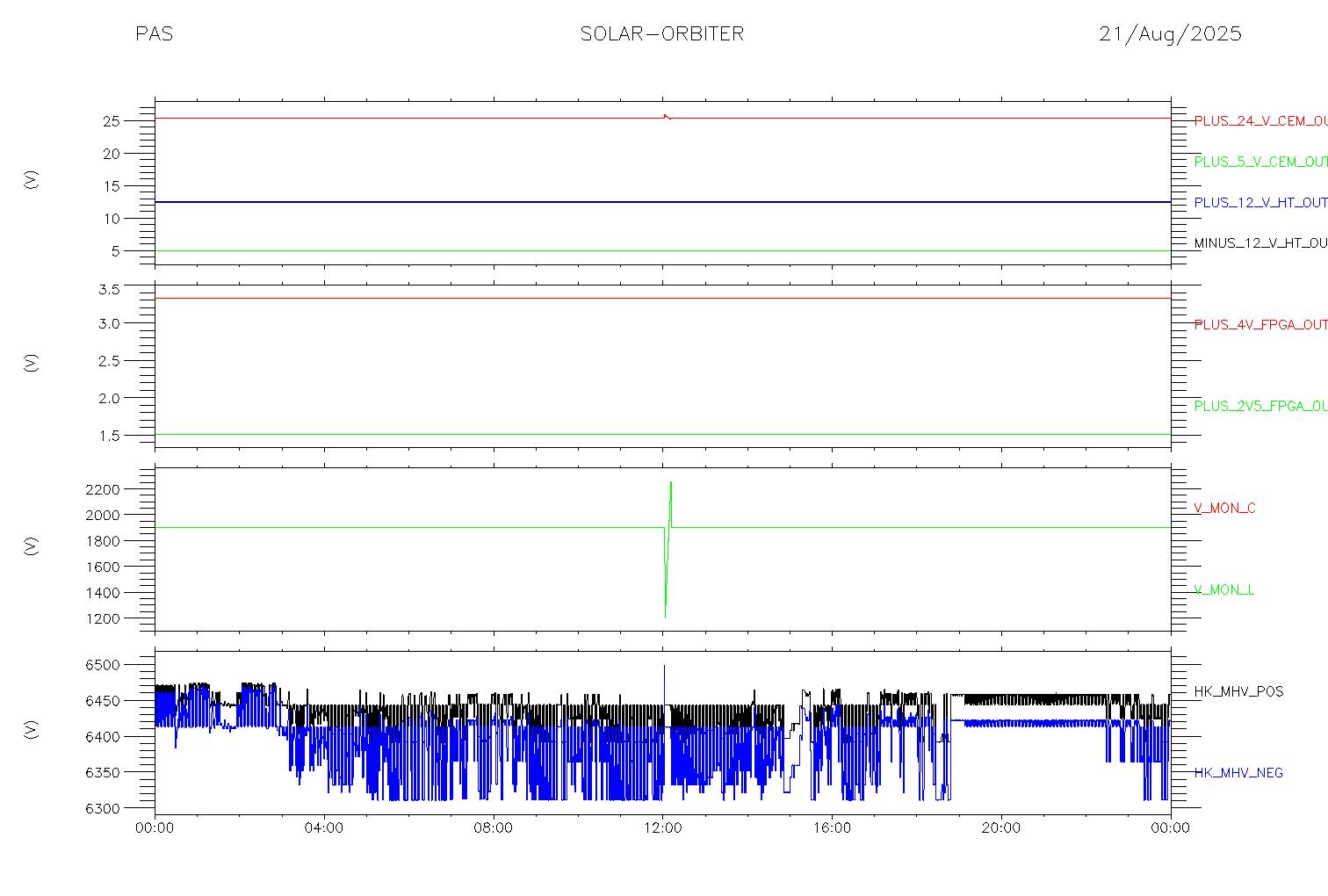Click the PAS instrument title

pyautogui.click(x=154, y=34)
